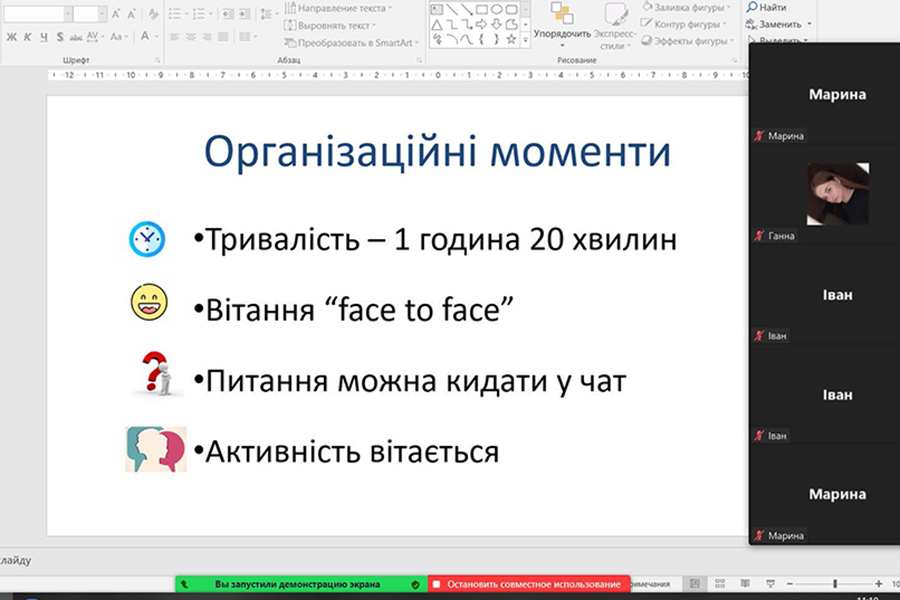Click the slide title Організаційні моменти
The width and height of the screenshot is (900, 600).
point(437,152)
